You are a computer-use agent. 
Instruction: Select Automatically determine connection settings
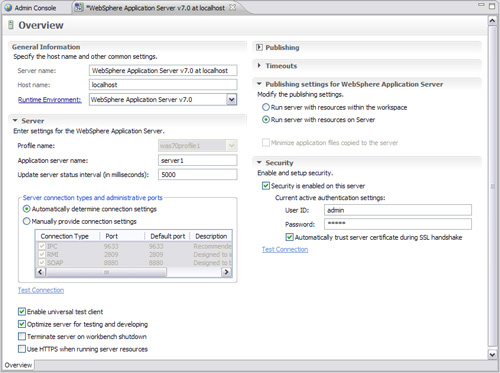point(26,209)
